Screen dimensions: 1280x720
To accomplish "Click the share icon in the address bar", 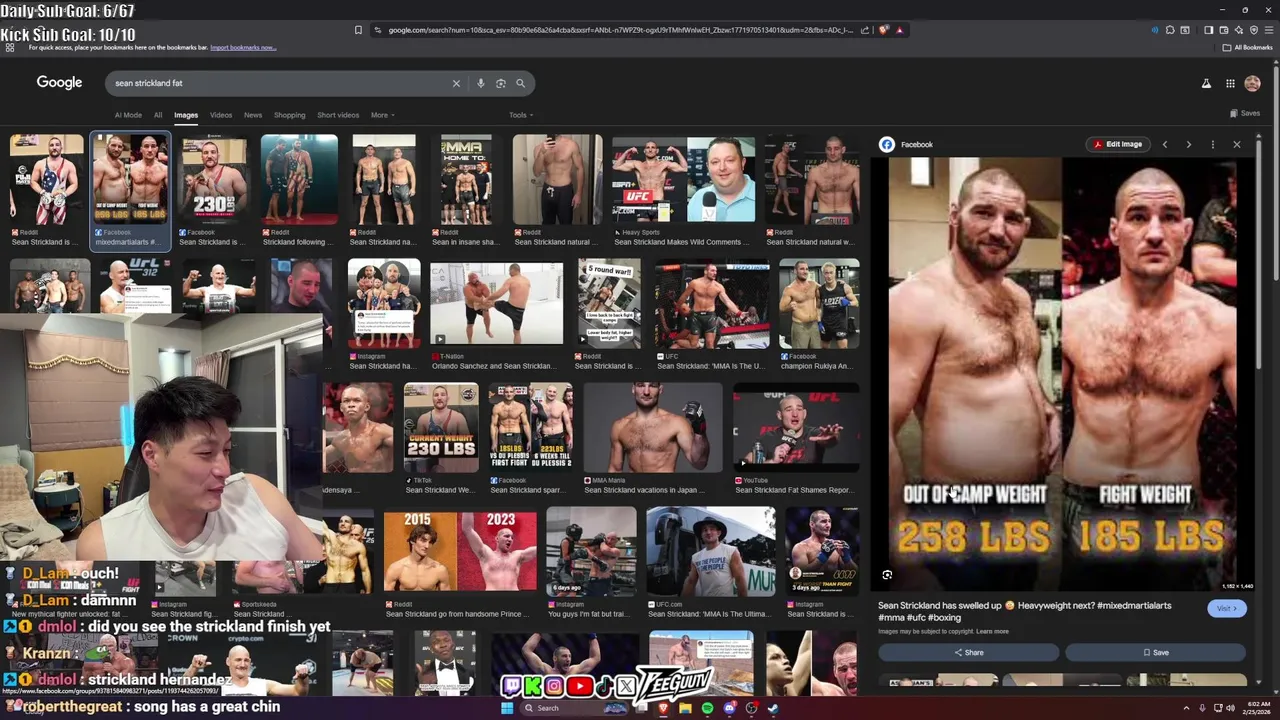I will (x=865, y=30).
